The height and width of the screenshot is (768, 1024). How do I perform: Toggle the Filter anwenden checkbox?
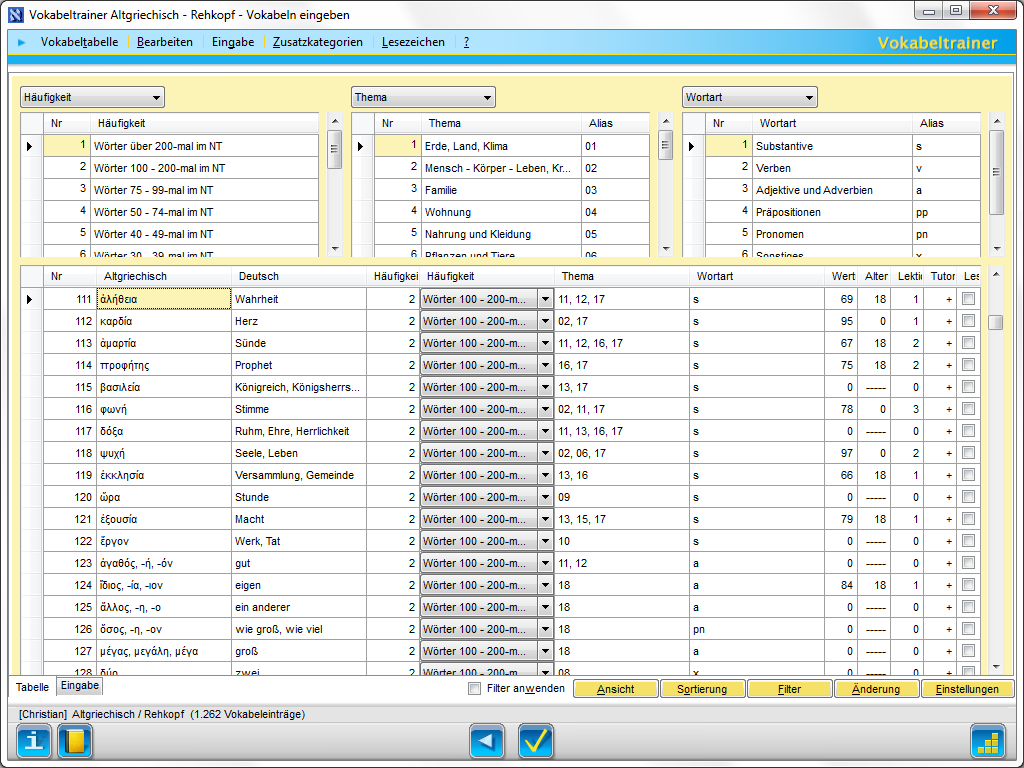click(475, 688)
